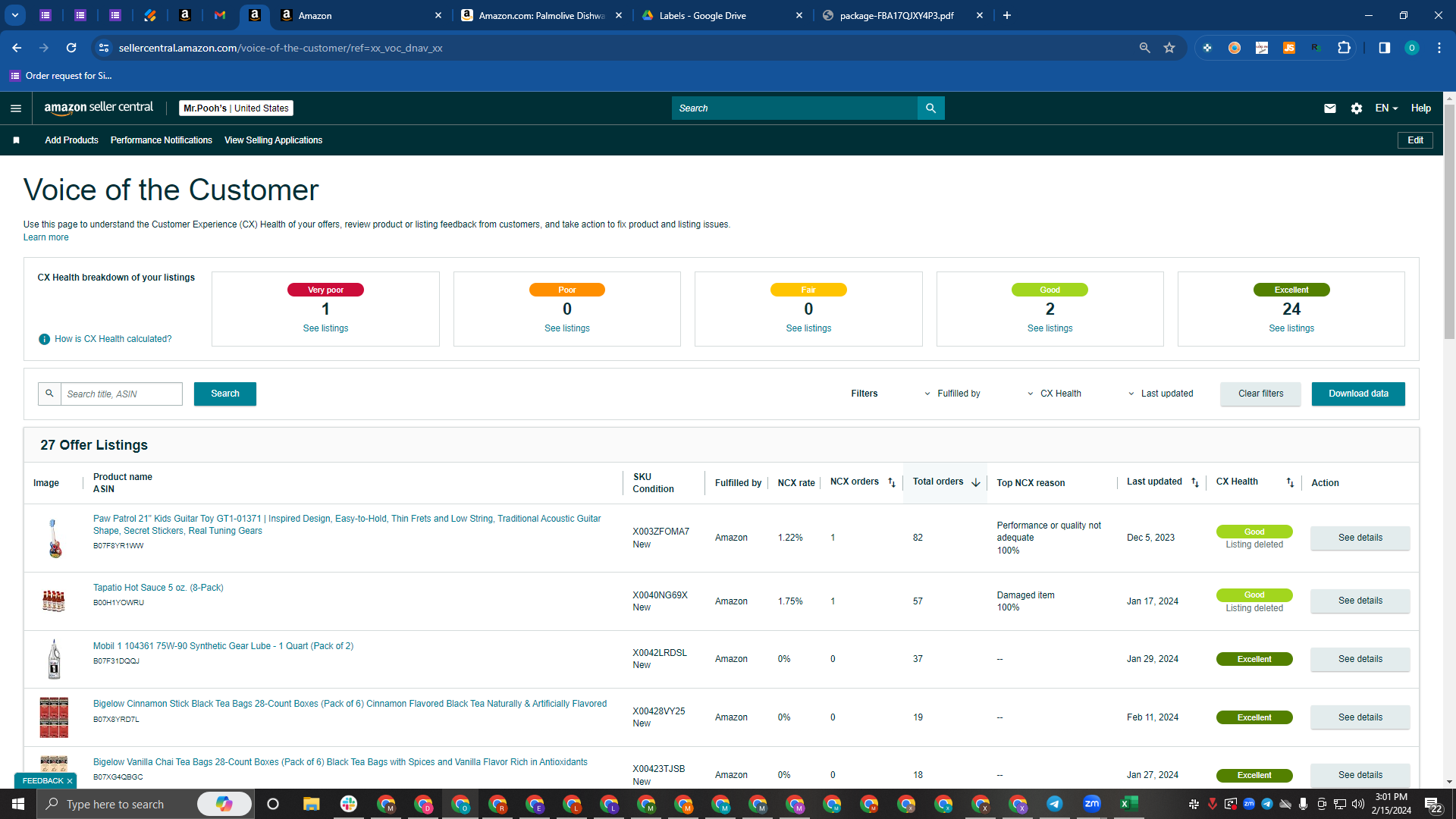
Task: Open File Explorer from the taskbar
Action: pos(311,804)
